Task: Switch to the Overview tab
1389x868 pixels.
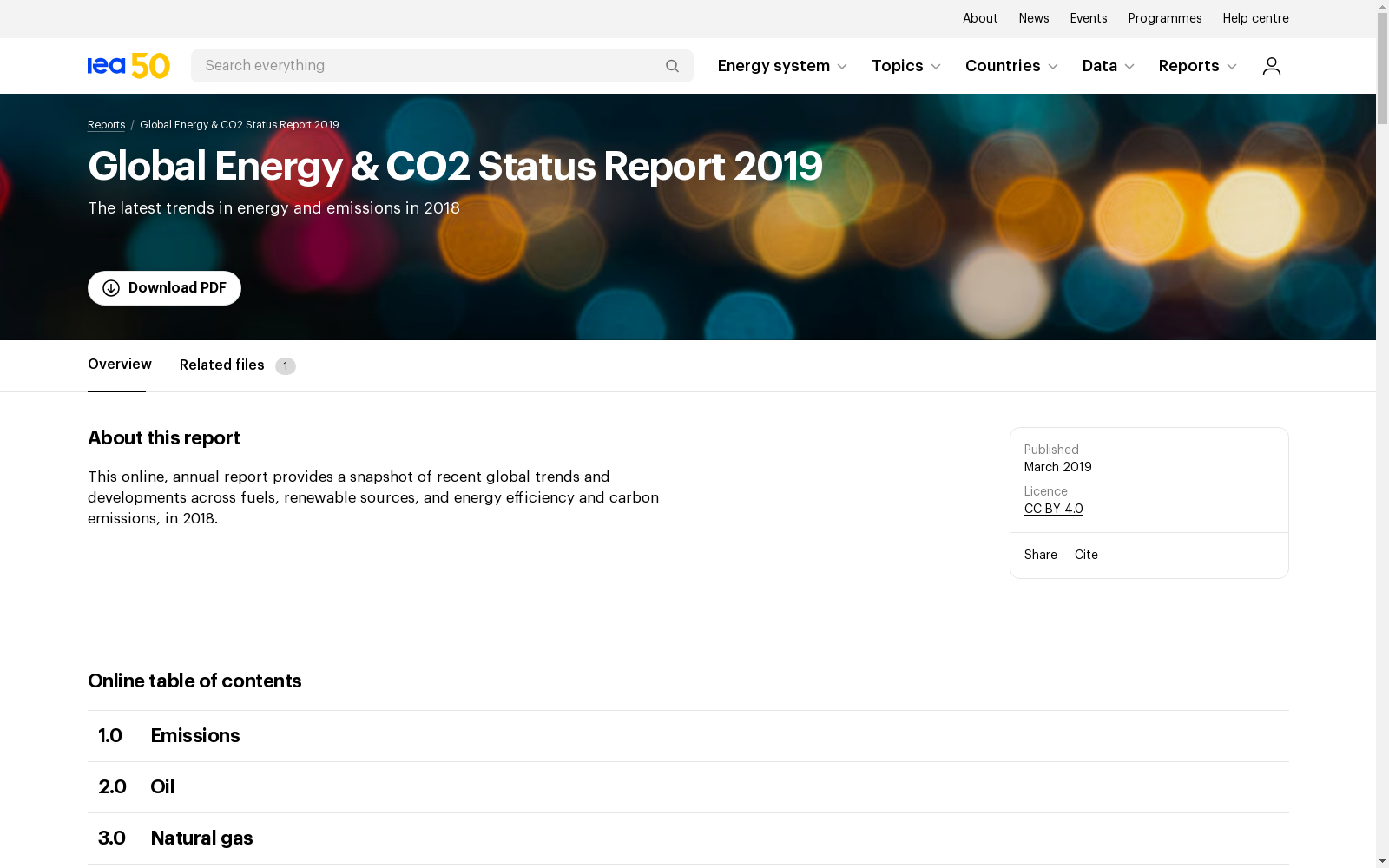Action: (x=120, y=365)
